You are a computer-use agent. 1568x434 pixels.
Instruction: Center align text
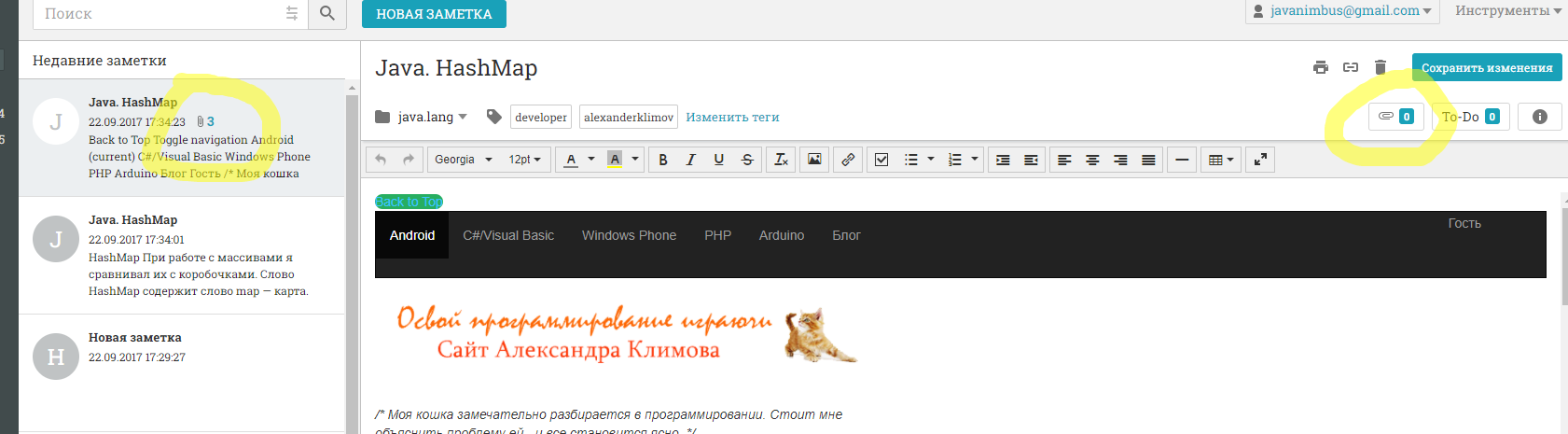coord(1092,160)
